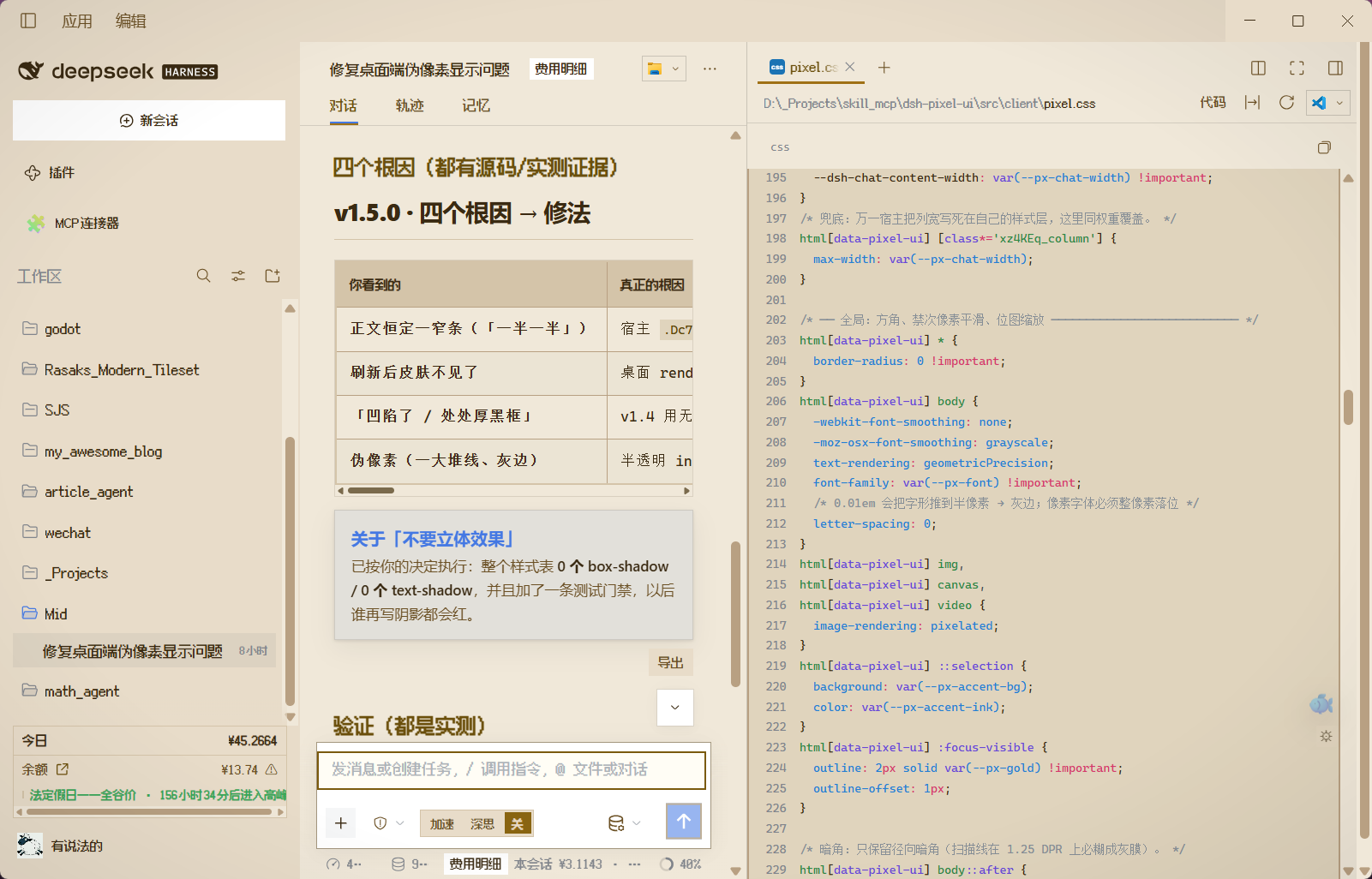Open user profile 有说法的

coord(60,846)
